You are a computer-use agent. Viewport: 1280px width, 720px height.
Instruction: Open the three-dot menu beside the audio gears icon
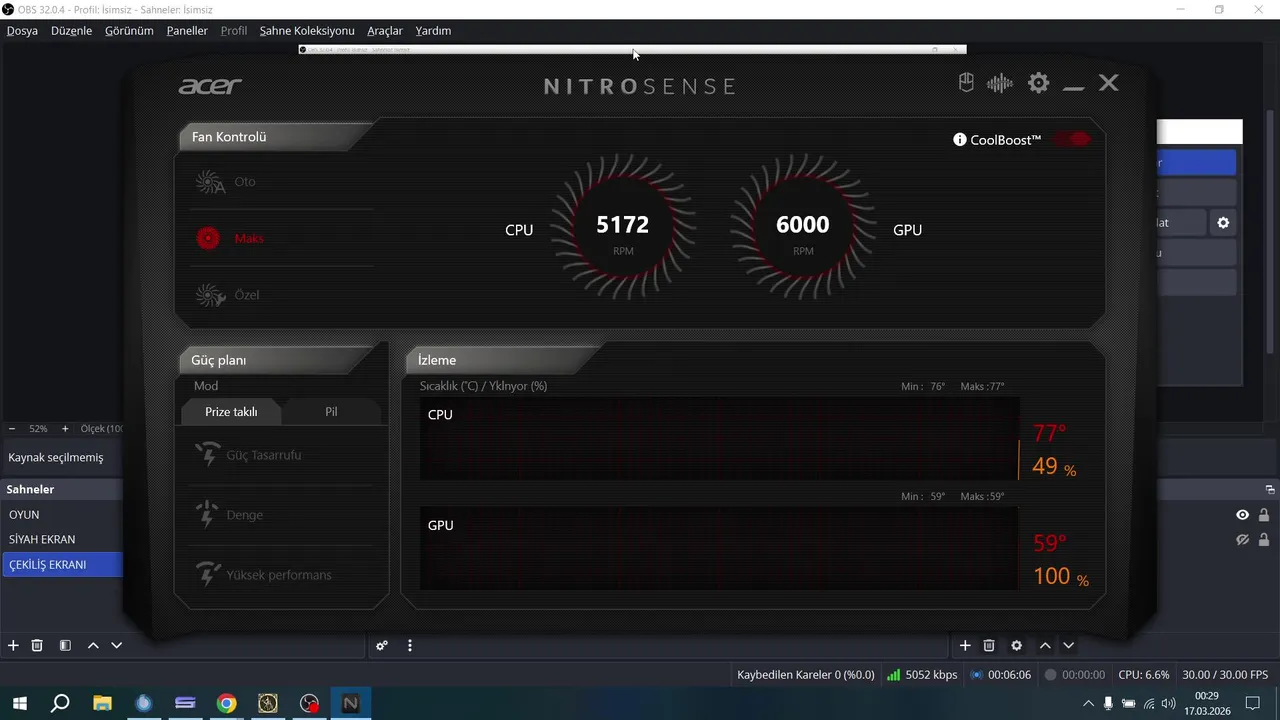coord(410,646)
